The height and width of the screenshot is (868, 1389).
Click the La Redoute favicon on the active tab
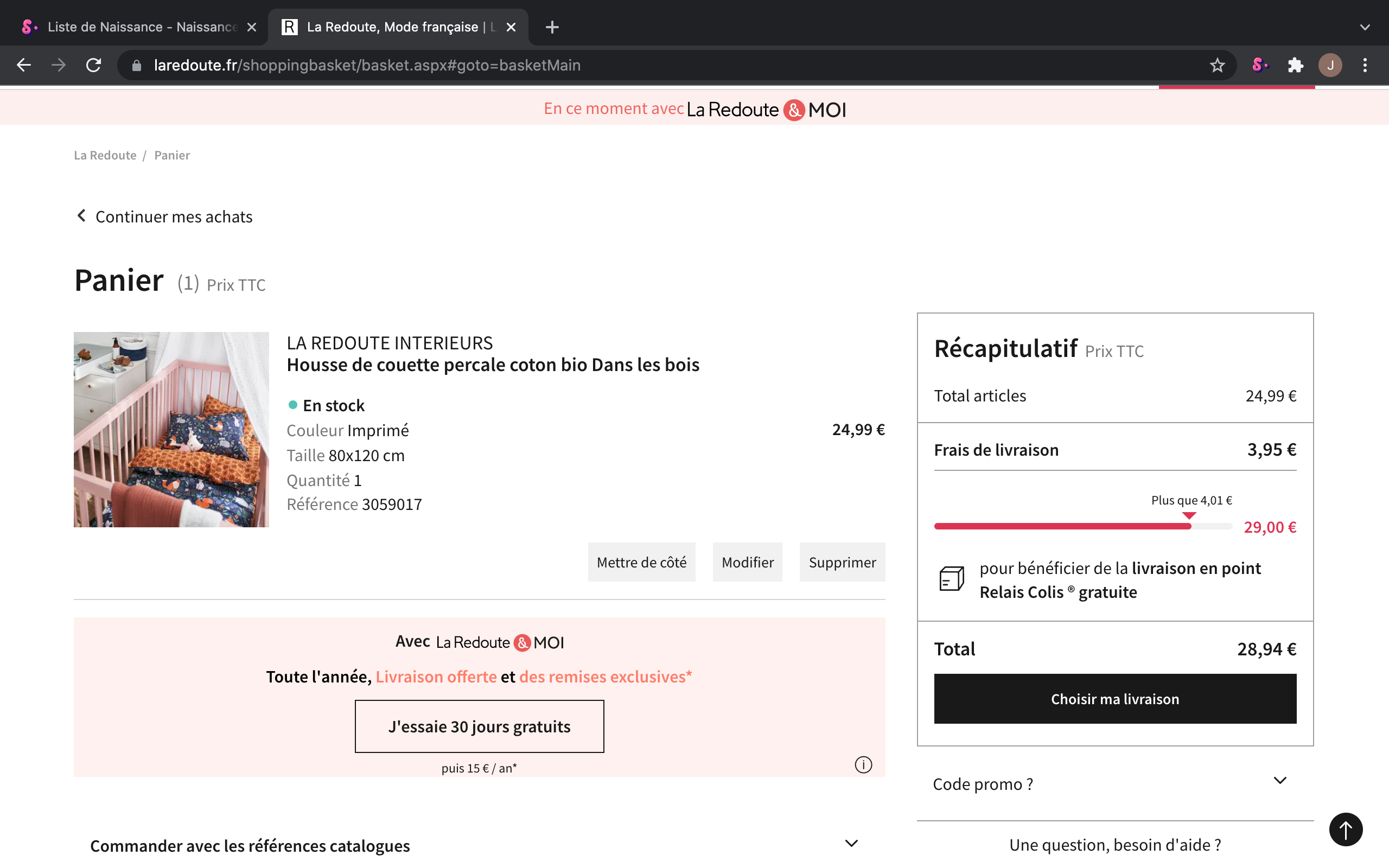pyautogui.click(x=289, y=27)
